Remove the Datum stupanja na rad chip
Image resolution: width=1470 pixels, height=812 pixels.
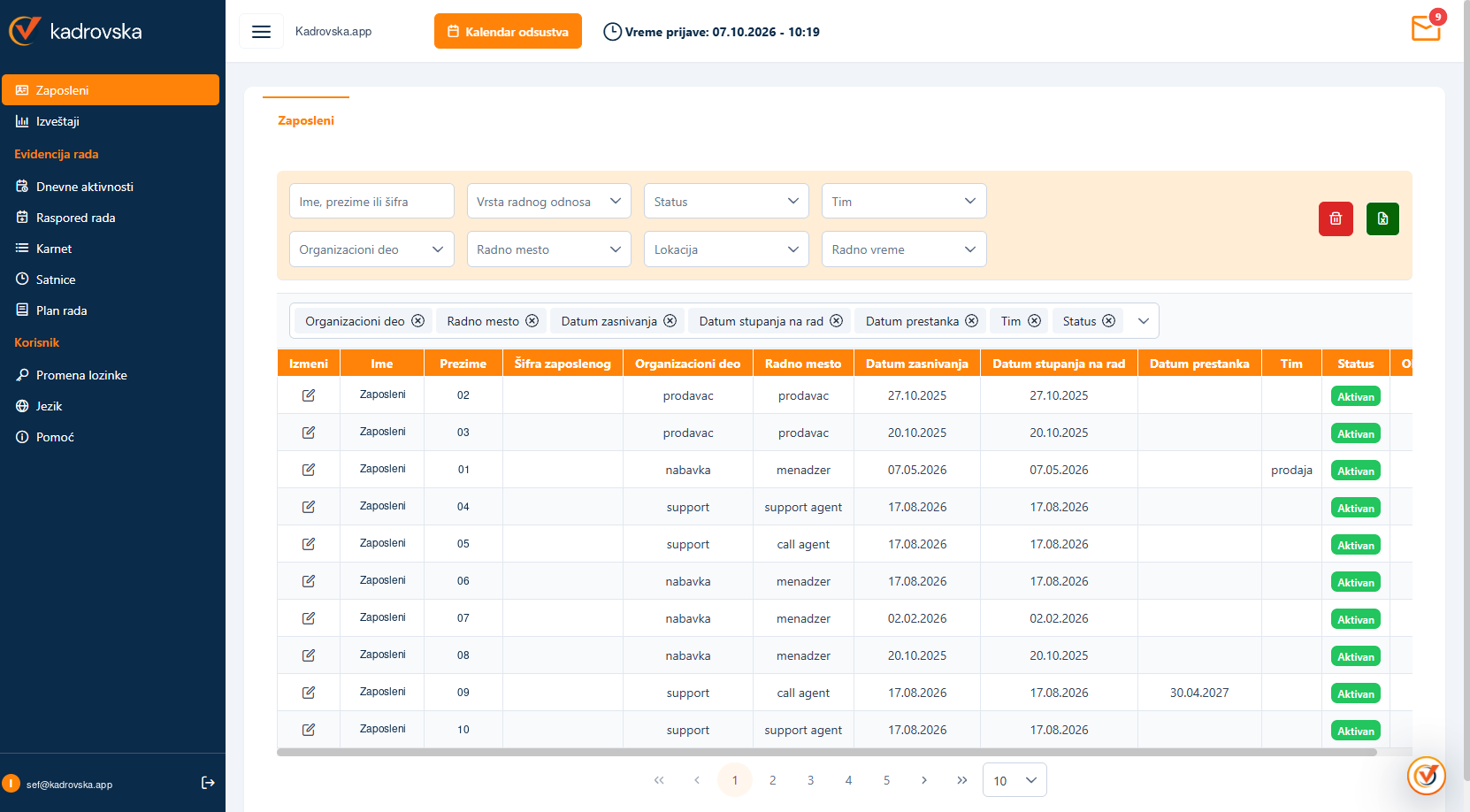(x=836, y=321)
